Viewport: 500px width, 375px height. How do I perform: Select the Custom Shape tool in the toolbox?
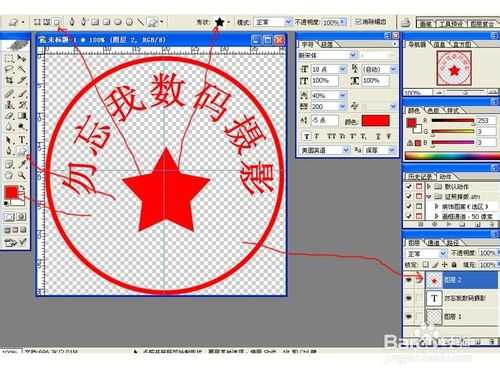click(x=22, y=152)
